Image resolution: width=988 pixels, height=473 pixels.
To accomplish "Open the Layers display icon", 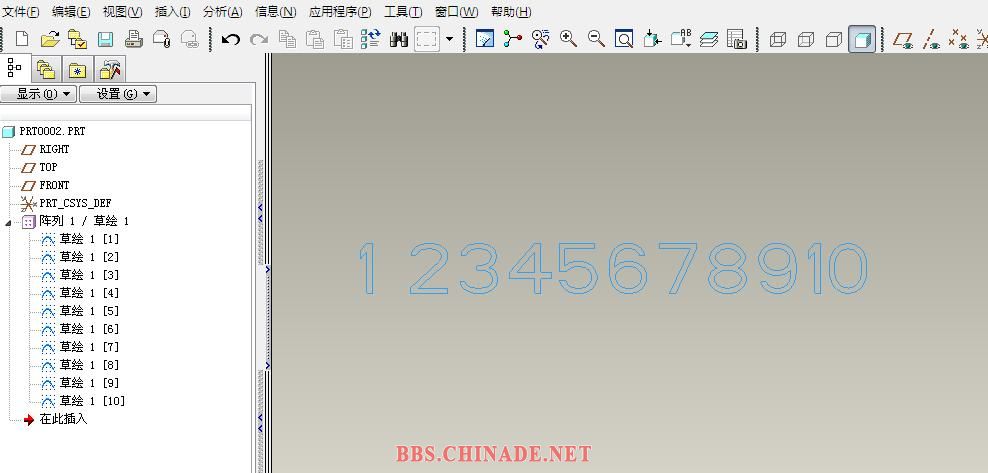I will pos(709,40).
